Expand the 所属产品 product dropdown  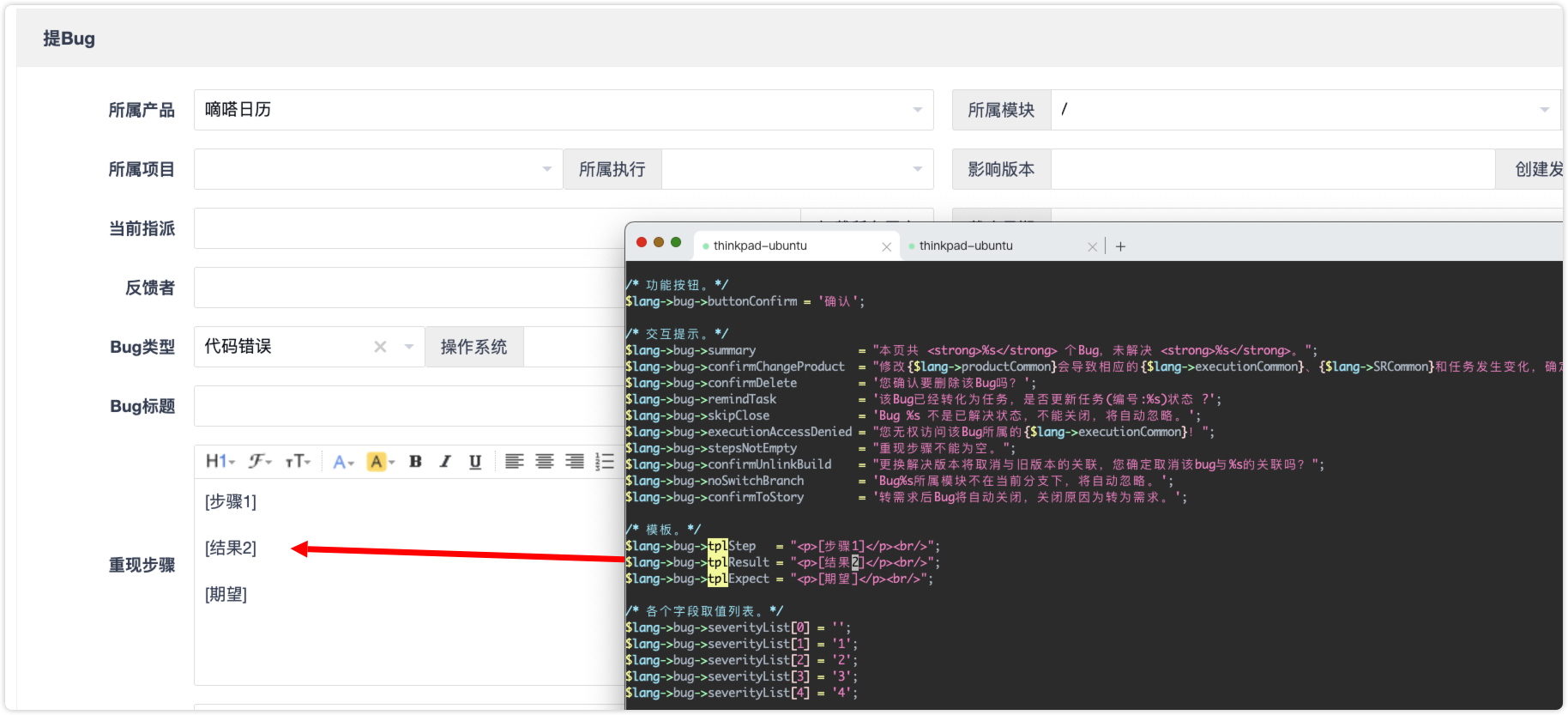(917, 110)
